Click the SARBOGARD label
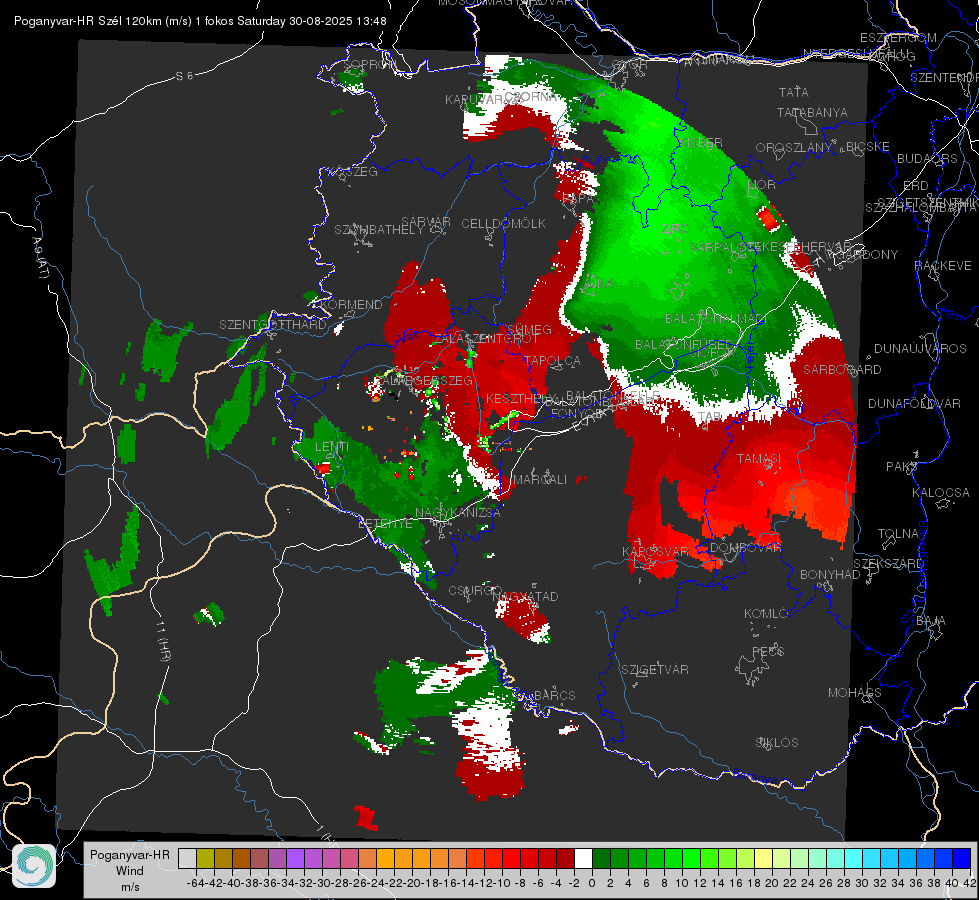Viewport: 979px width, 900px height. tap(842, 370)
